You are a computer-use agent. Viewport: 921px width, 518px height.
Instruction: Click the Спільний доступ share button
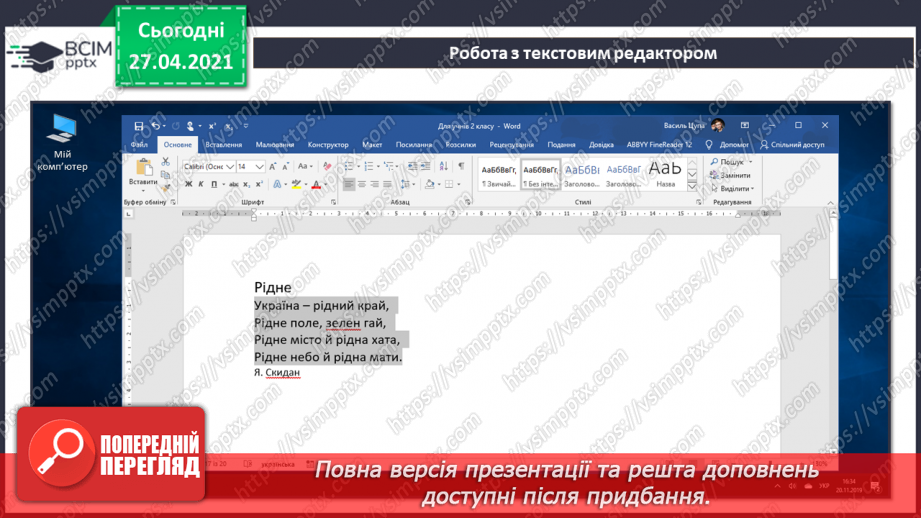792,144
